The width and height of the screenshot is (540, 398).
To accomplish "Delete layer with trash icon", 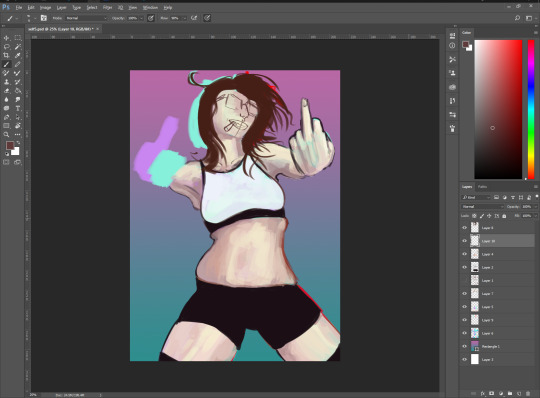I will pos(528,393).
